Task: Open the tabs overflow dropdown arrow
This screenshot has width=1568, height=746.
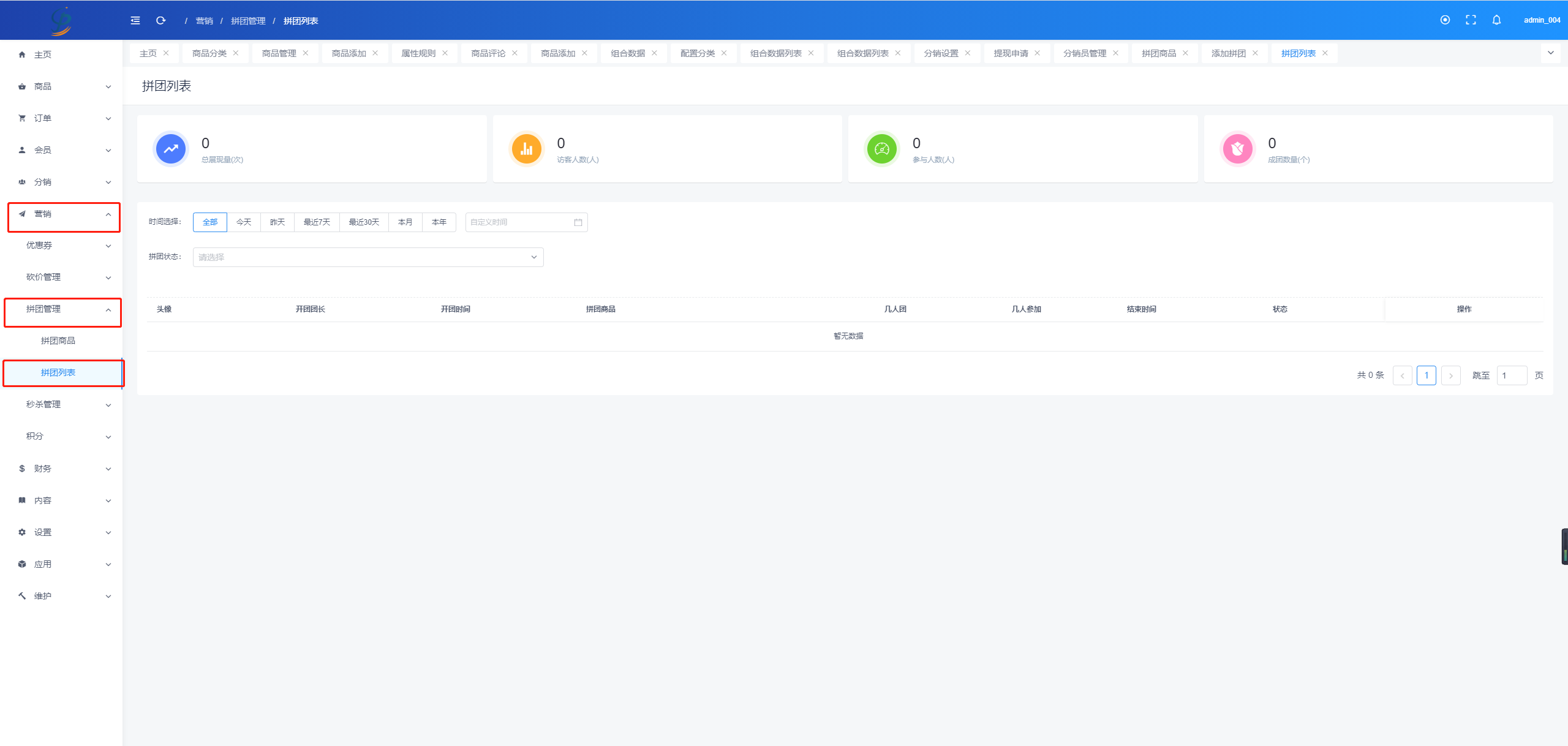Action: coord(1551,53)
